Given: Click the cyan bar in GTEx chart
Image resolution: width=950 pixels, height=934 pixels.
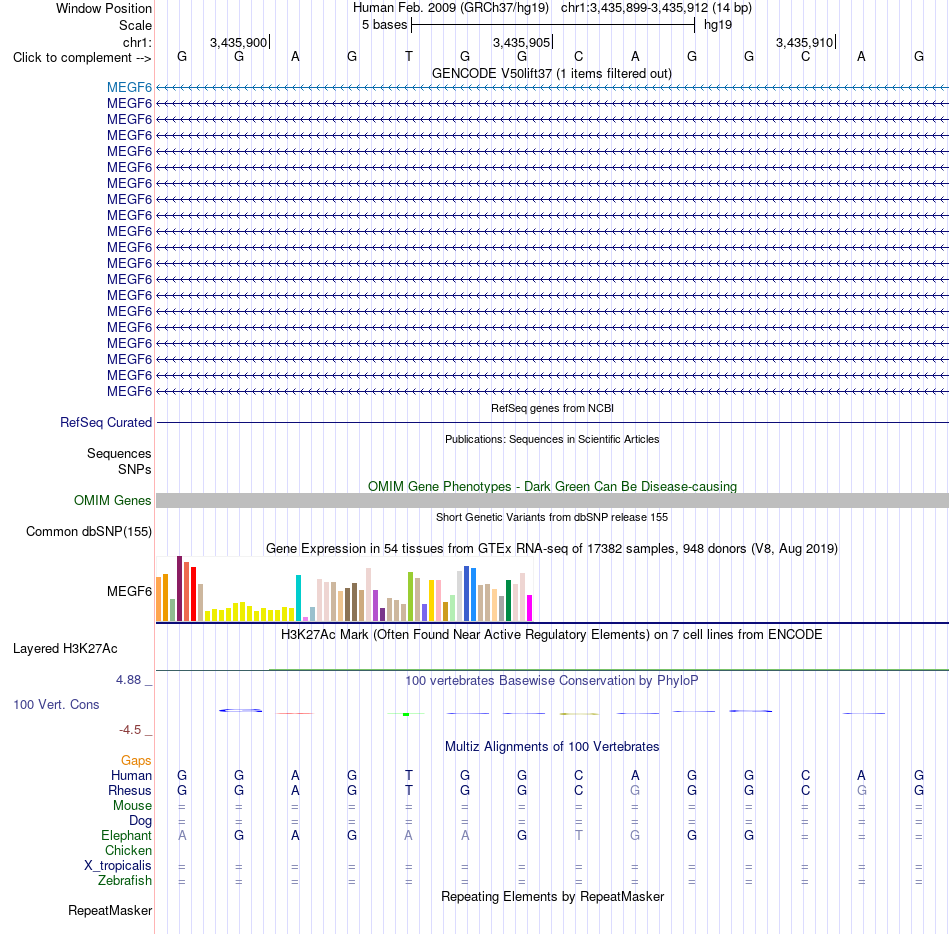Looking at the screenshot, I should (x=298, y=598).
